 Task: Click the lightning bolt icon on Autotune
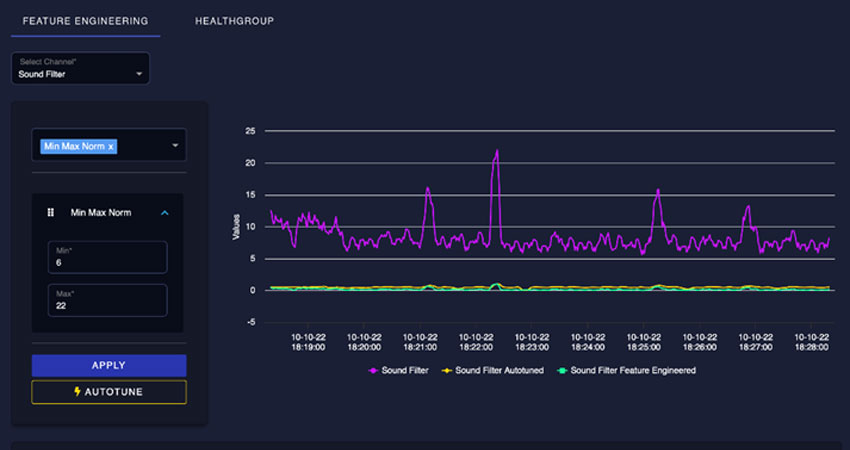pos(78,391)
